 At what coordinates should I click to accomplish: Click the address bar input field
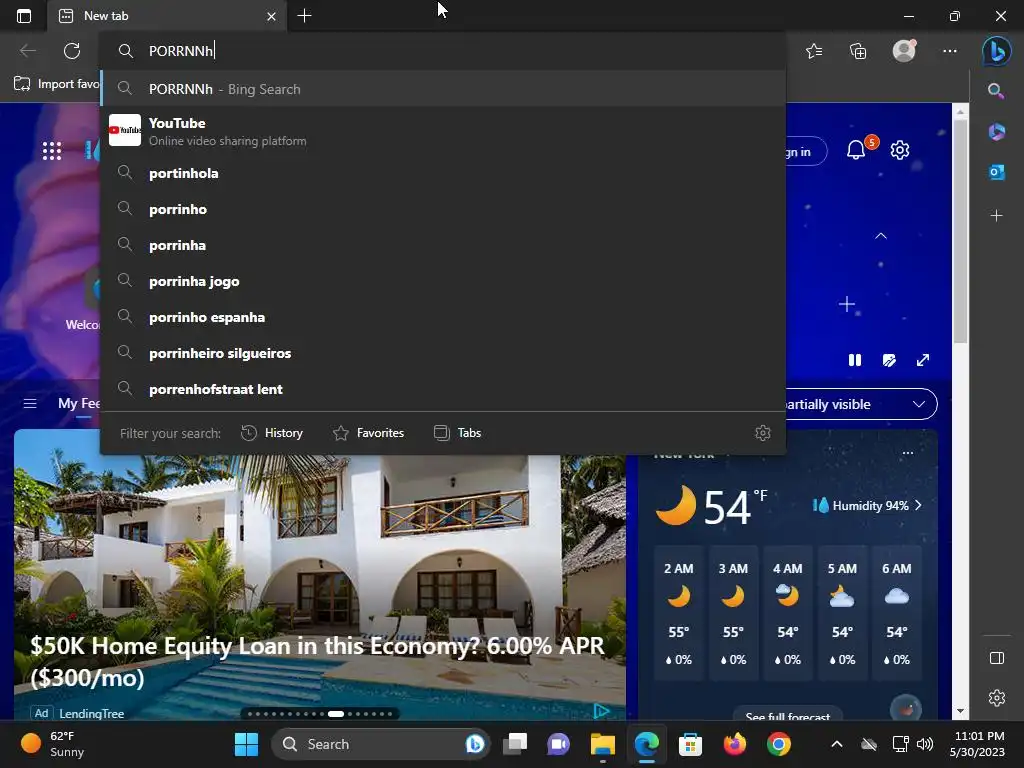pos(442,51)
